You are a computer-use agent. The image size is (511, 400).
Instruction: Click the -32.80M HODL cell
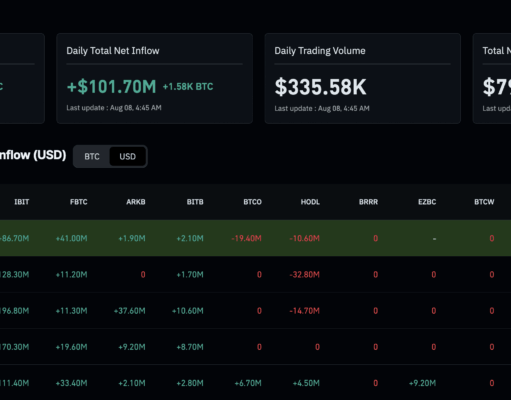click(x=304, y=275)
